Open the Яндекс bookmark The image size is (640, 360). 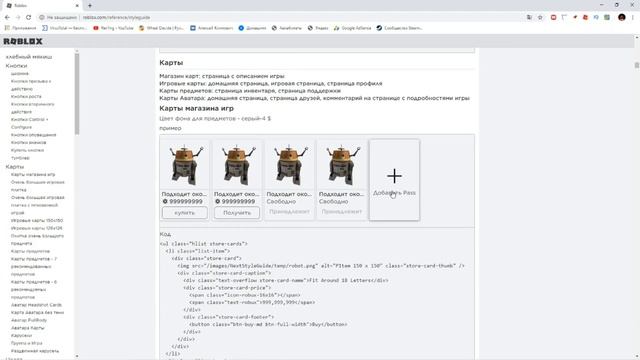tap(318, 28)
